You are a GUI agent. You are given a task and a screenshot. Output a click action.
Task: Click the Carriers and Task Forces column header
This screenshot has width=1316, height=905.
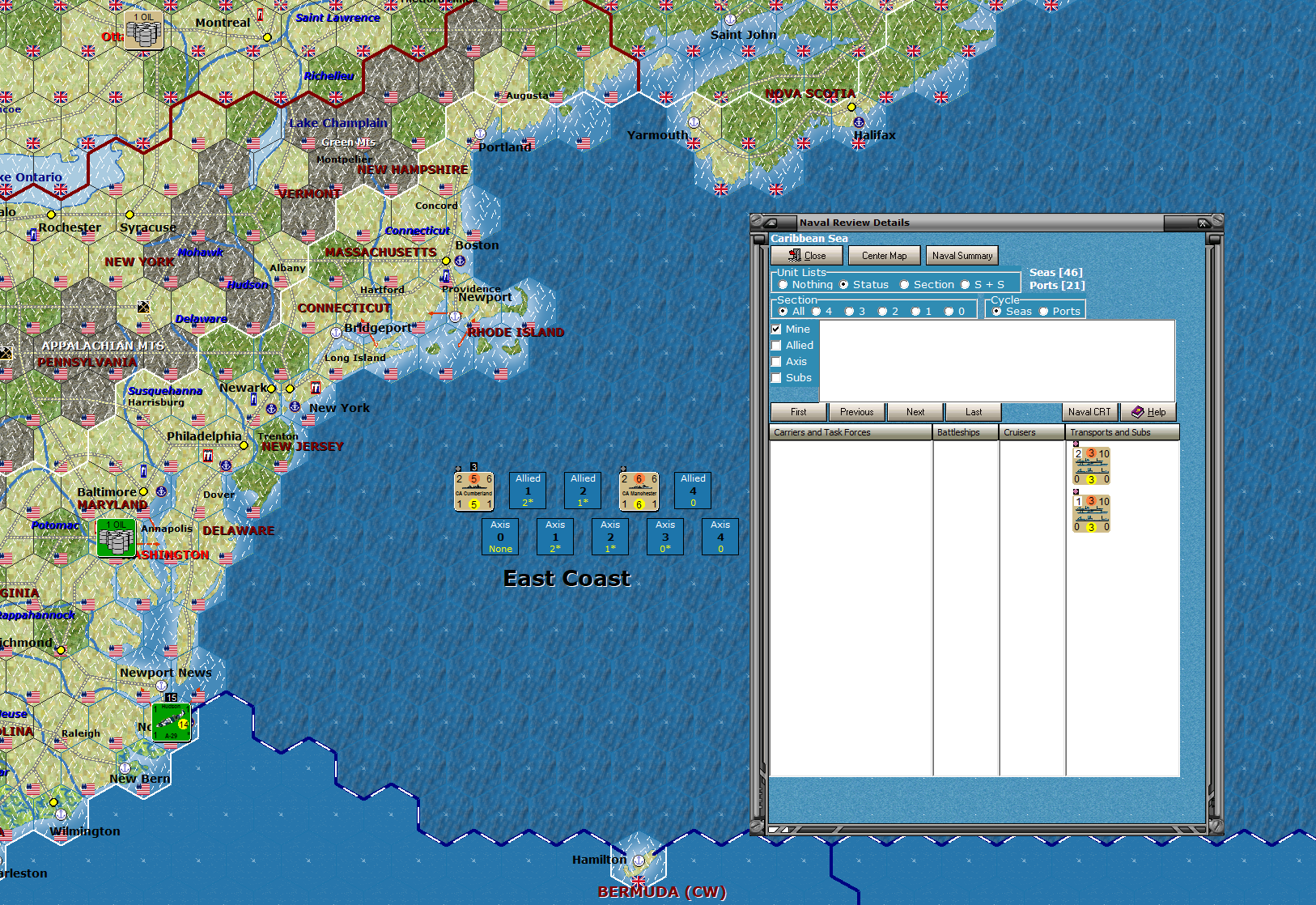point(851,433)
